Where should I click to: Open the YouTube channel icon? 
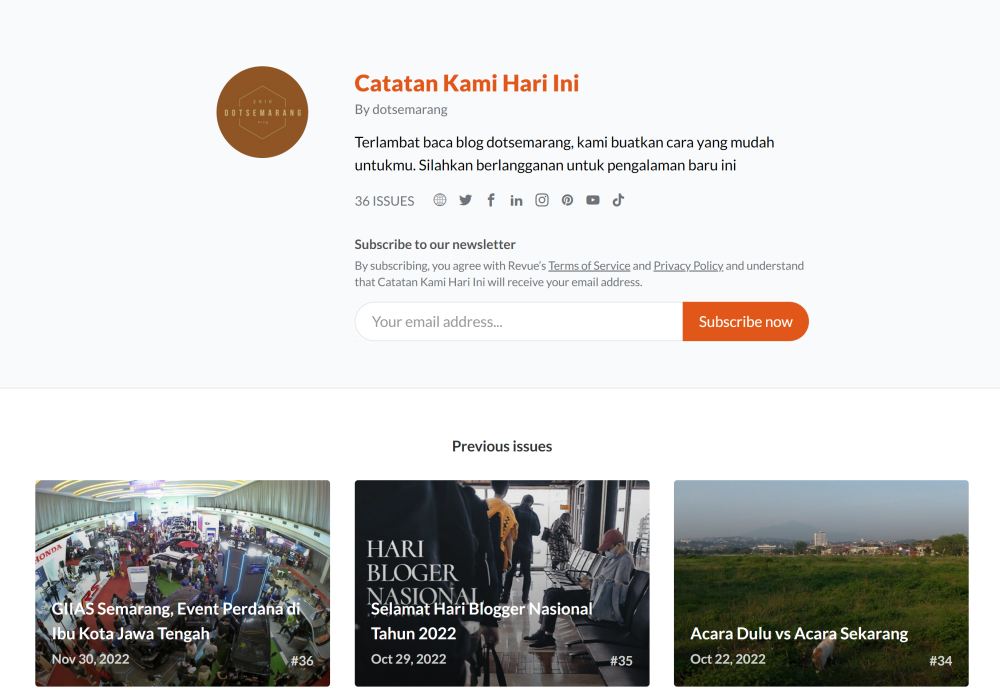(592, 200)
